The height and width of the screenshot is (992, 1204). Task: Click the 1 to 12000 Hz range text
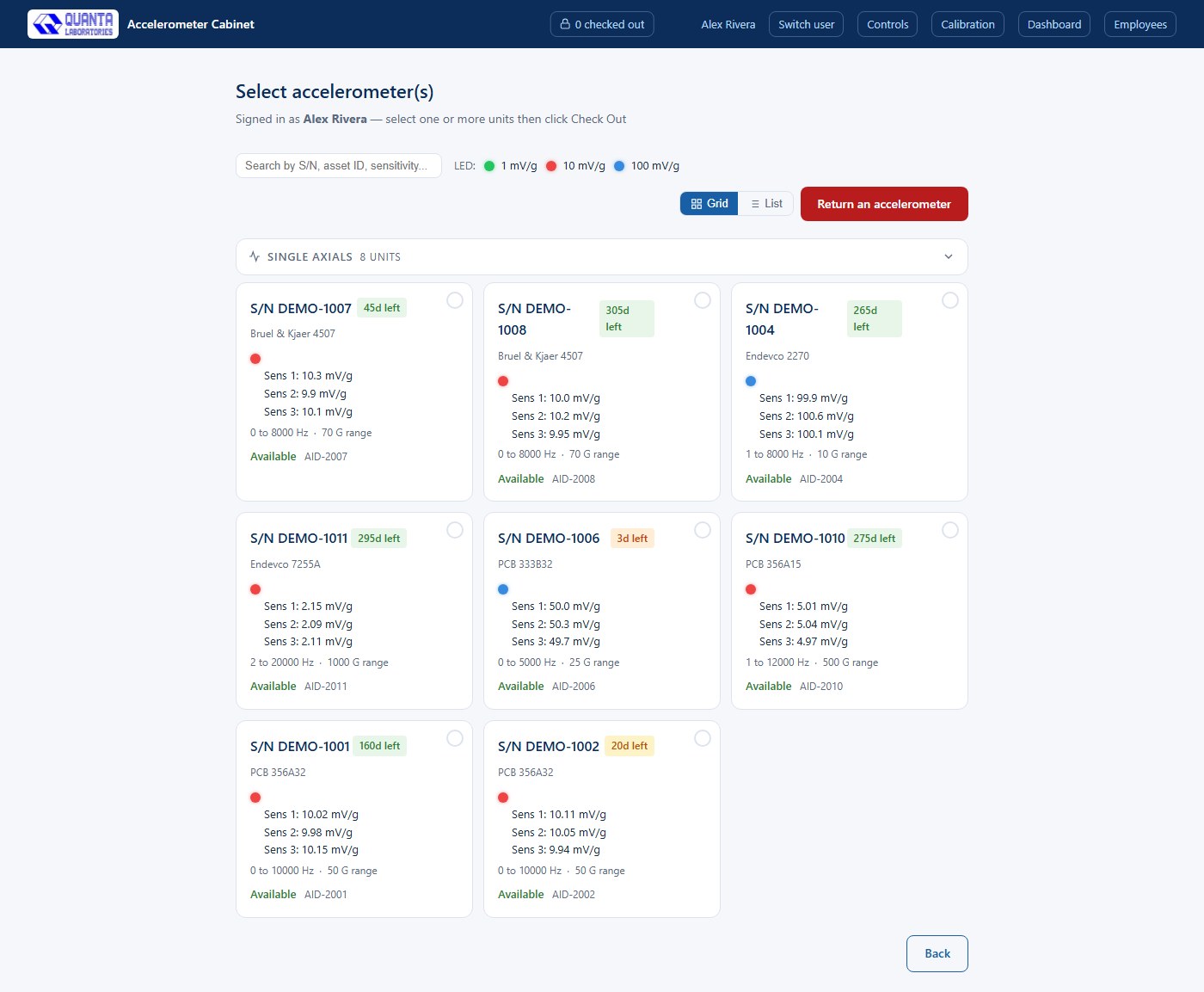tap(777, 662)
